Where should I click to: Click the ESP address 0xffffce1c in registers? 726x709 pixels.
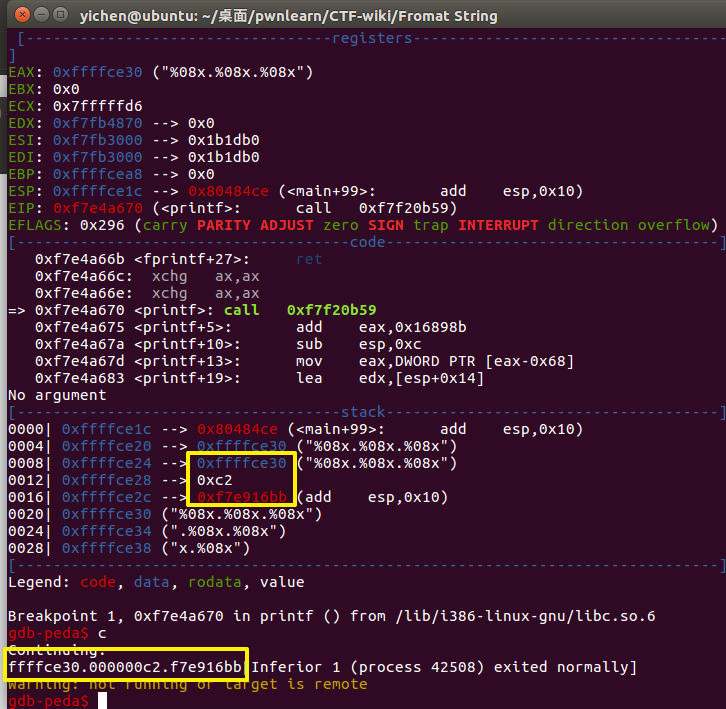point(97,191)
